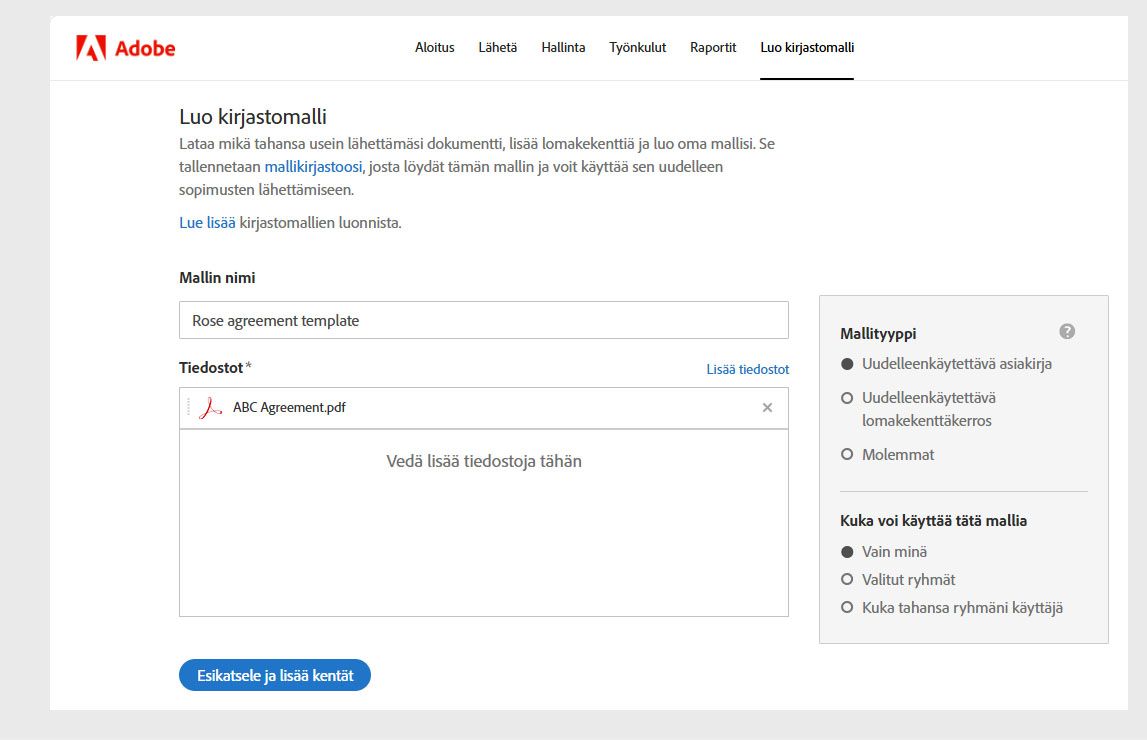The height and width of the screenshot is (740, 1147).
Task: Select the Uudelleenkäytettävä lomakekenttäkerros option
Action: click(847, 398)
